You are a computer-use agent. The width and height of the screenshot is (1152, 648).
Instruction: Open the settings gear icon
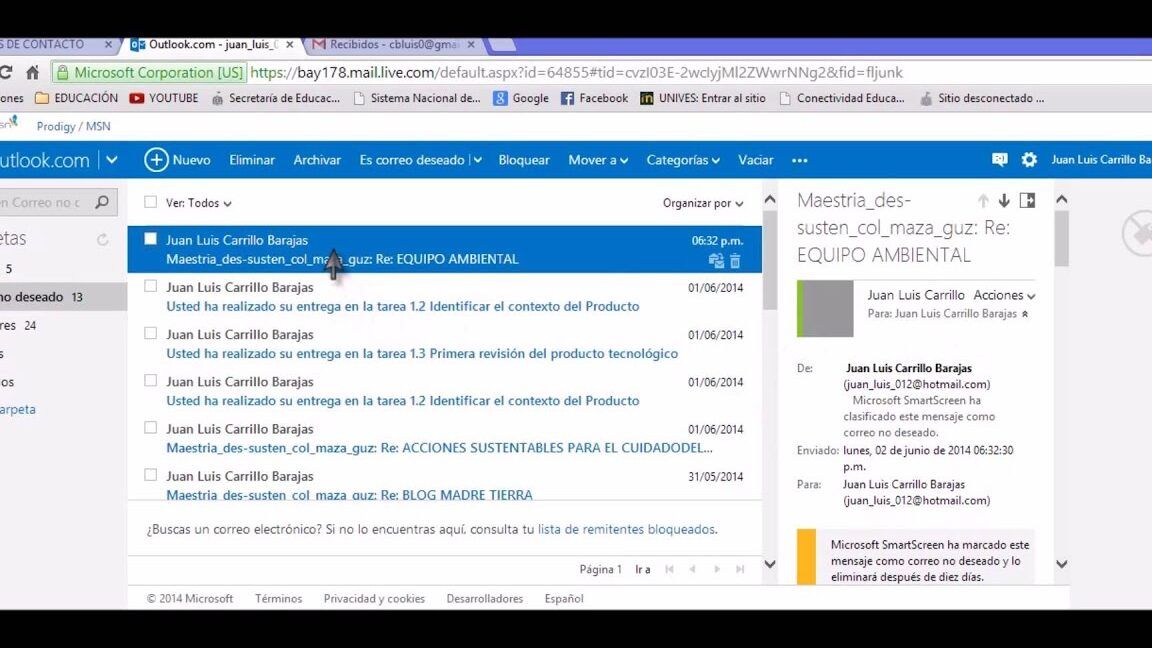[x=1029, y=159]
